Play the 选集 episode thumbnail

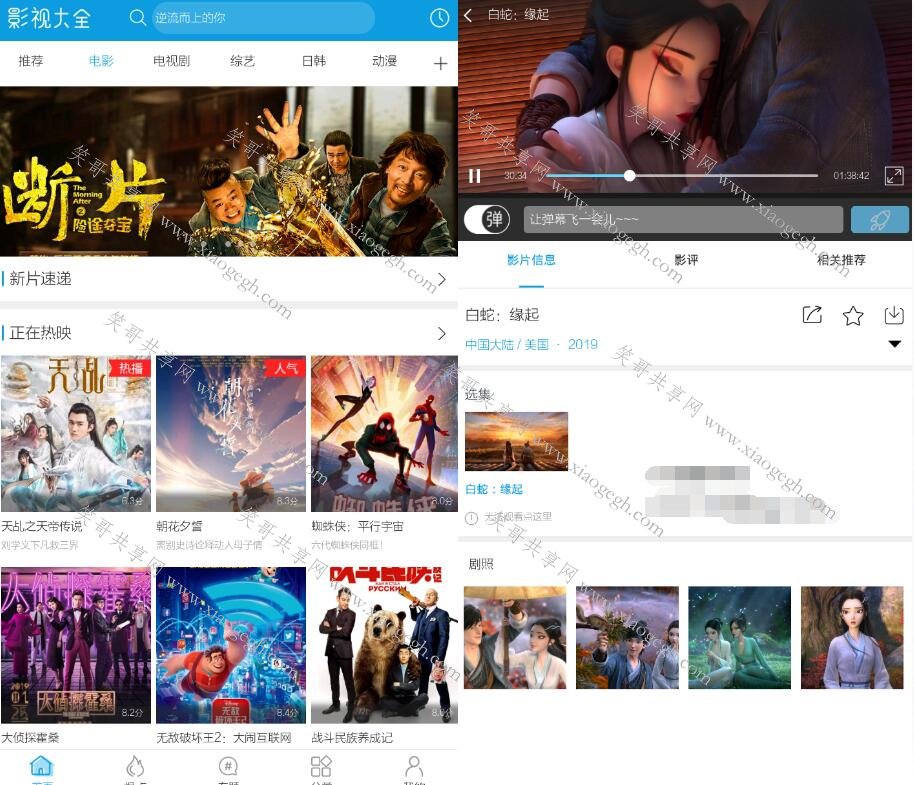[x=516, y=441]
